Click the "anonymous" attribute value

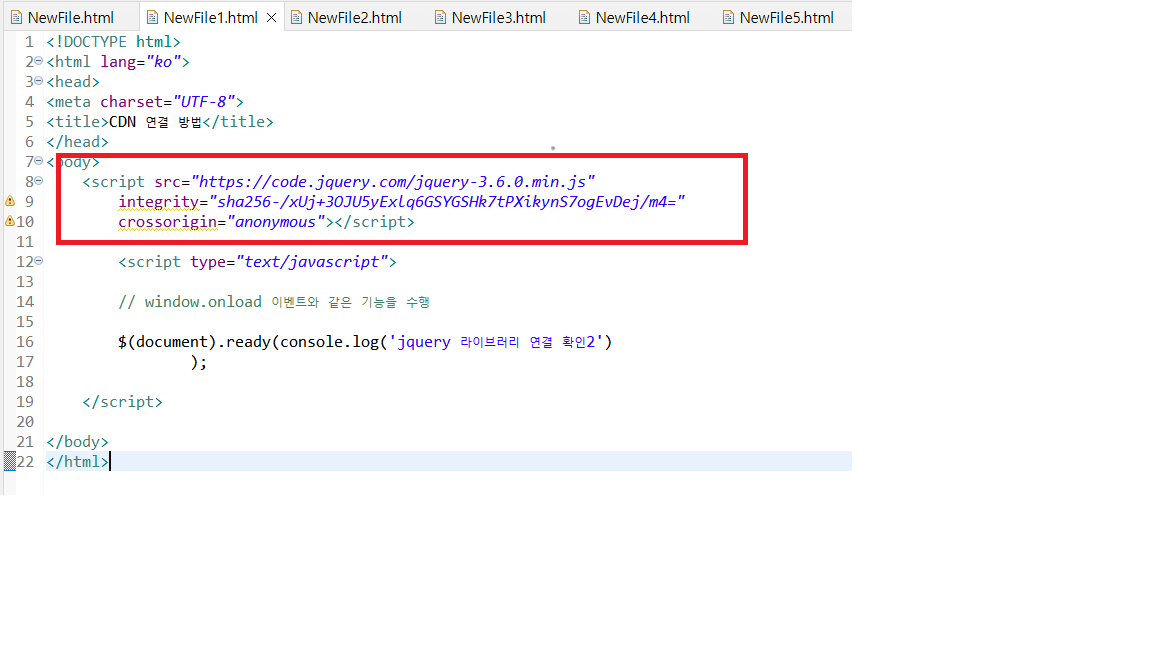pos(276,222)
